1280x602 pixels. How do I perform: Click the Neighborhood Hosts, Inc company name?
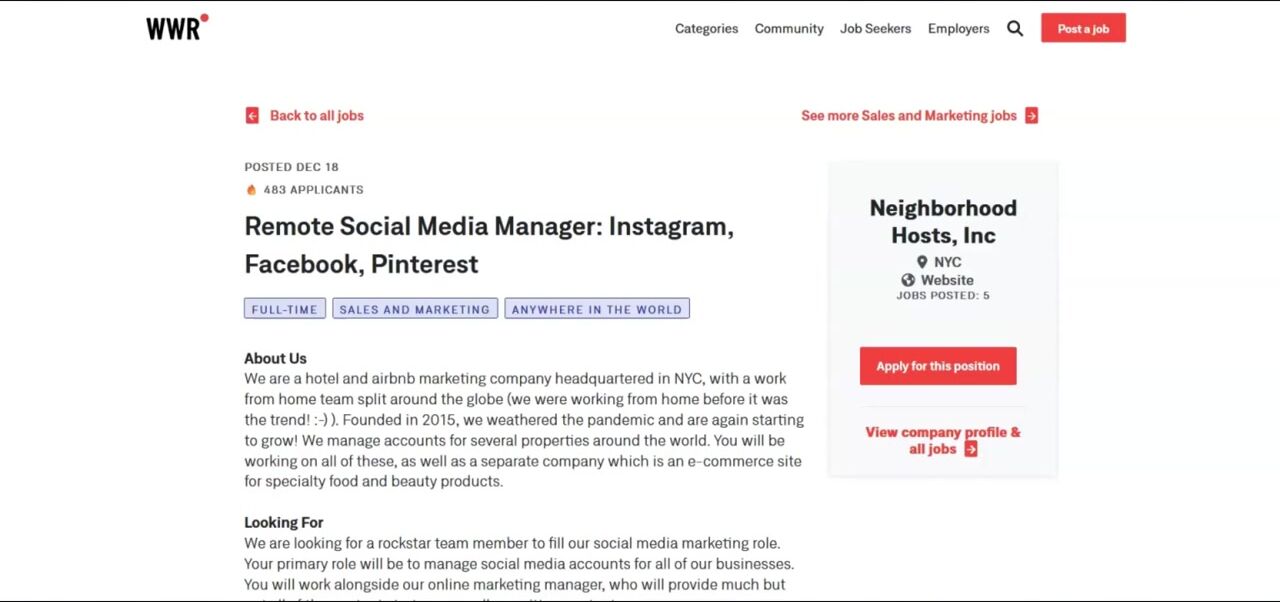(x=942, y=221)
